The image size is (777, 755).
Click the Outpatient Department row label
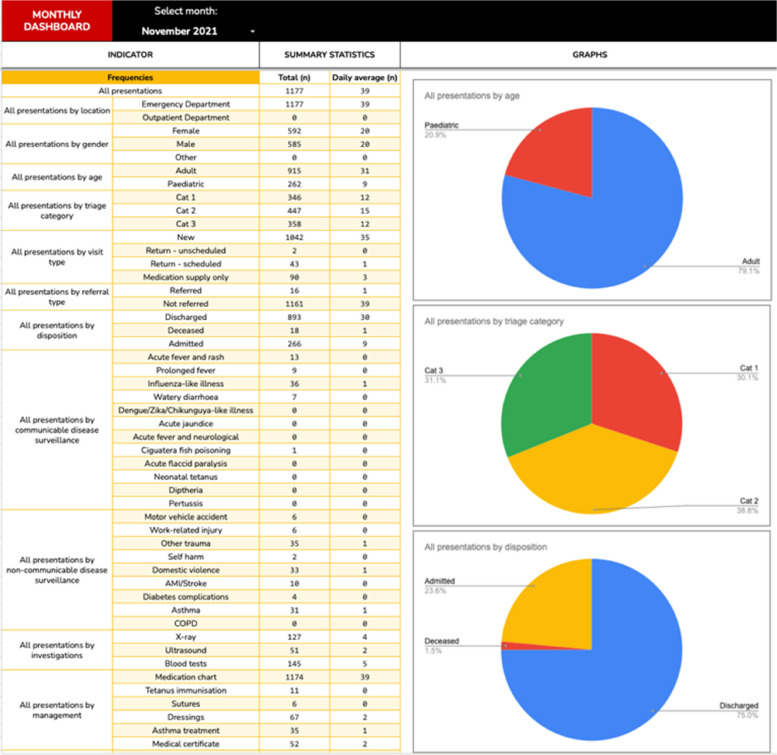click(x=186, y=117)
